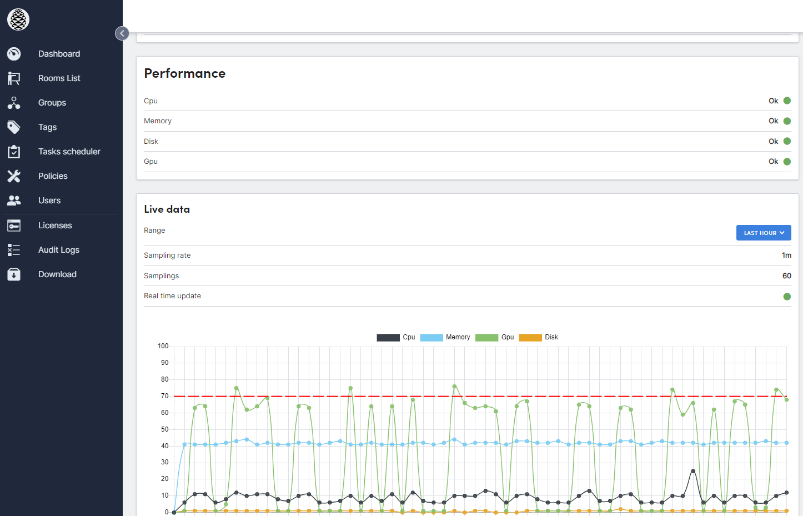Toggle Gpu series via green legend swatch

coord(487,337)
